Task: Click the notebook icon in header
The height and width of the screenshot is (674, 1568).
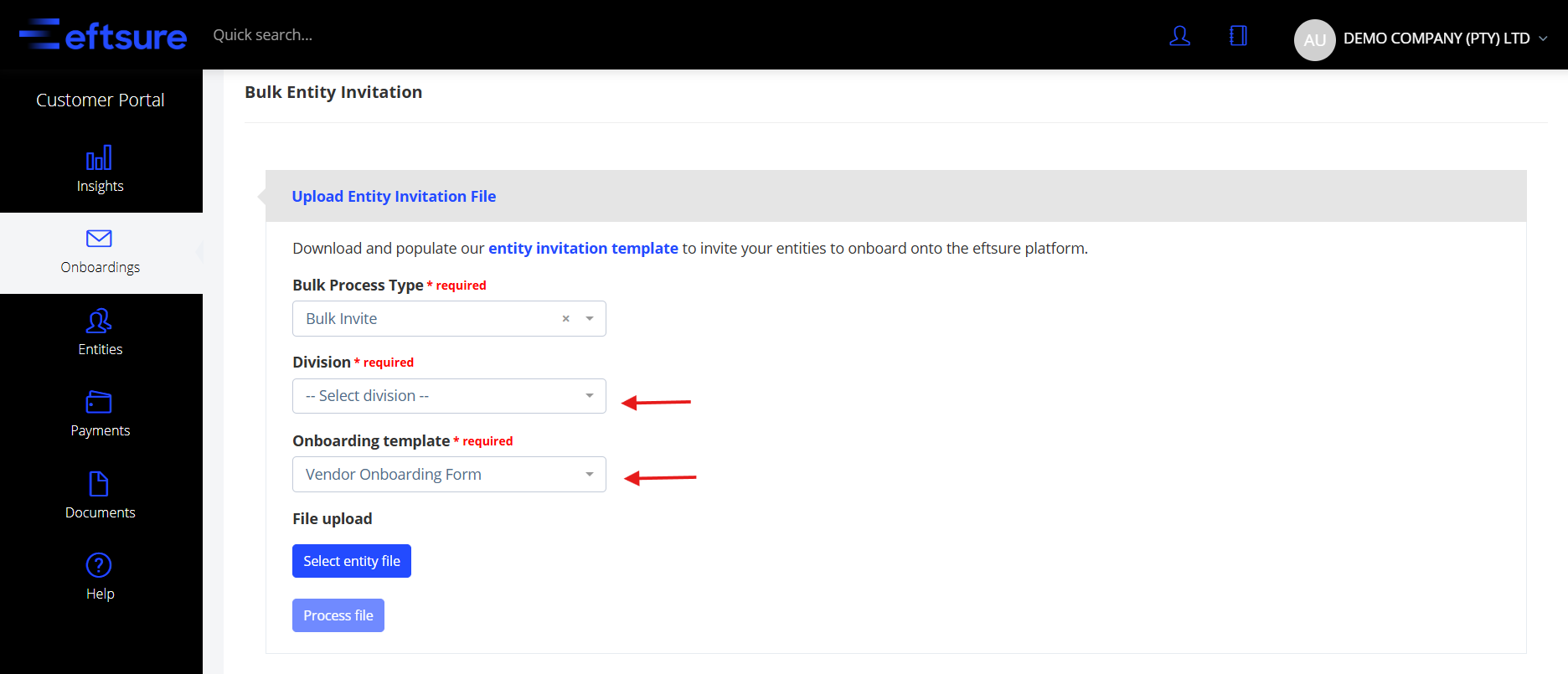Action: (x=1238, y=36)
